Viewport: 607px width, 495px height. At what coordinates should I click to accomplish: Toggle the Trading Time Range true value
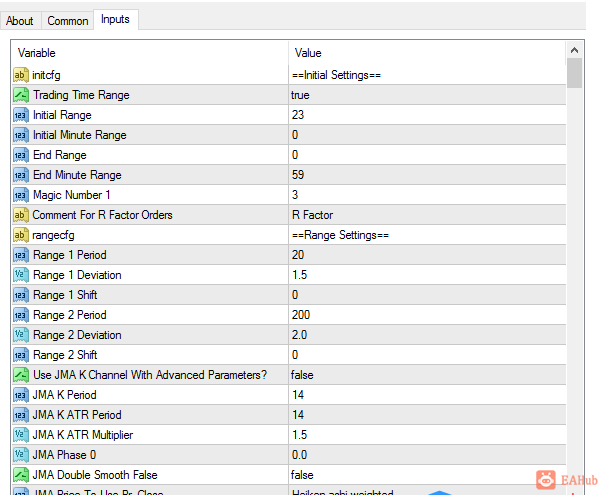coord(427,95)
